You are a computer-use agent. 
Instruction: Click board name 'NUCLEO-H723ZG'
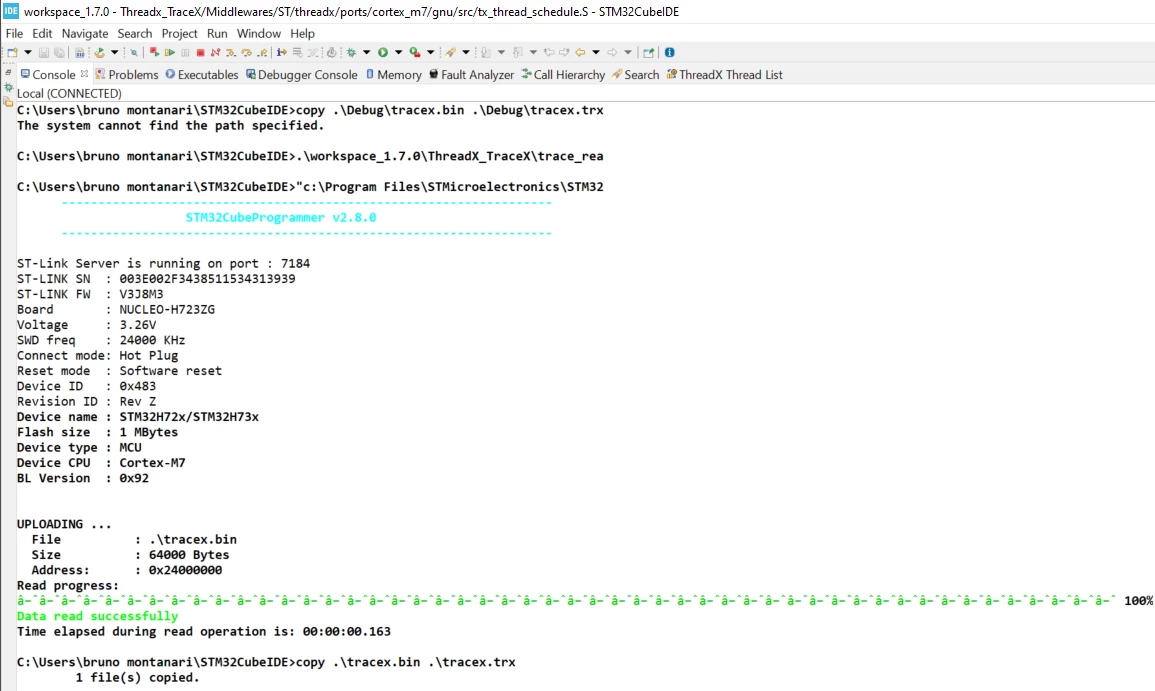167,309
